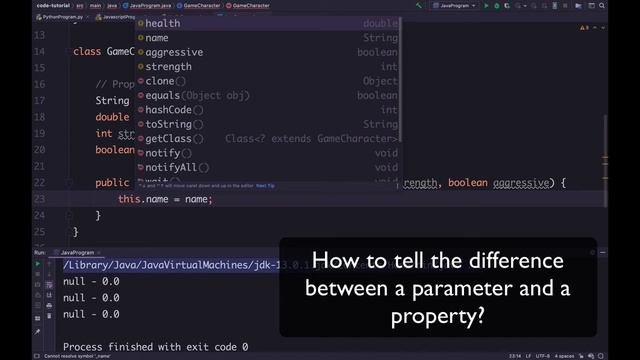640x360 pixels.
Task: Choose 'aggressive' boolean completion suggestion
Action: [268, 52]
